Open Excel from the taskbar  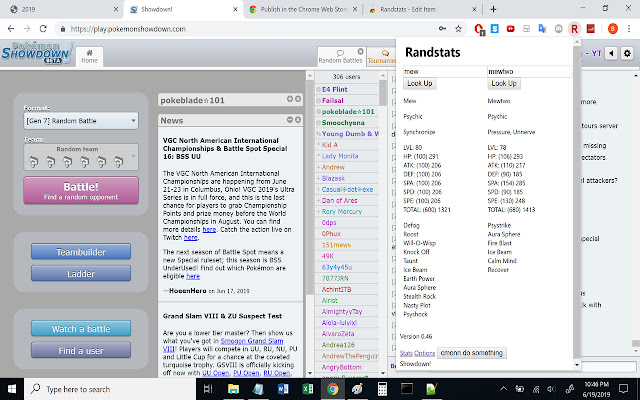tap(308, 389)
